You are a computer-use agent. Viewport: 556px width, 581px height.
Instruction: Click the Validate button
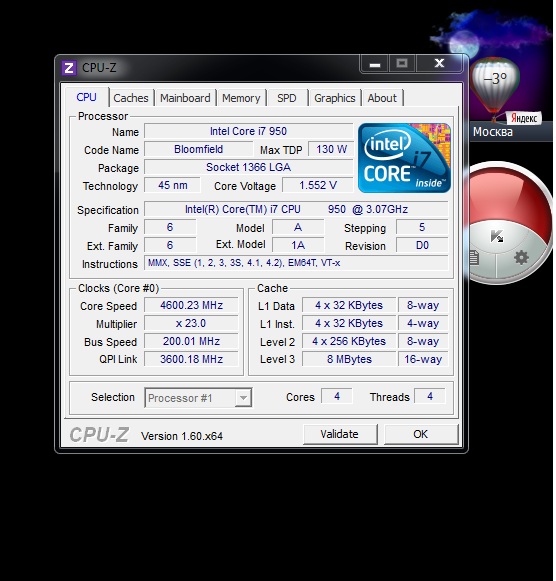[x=340, y=434]
